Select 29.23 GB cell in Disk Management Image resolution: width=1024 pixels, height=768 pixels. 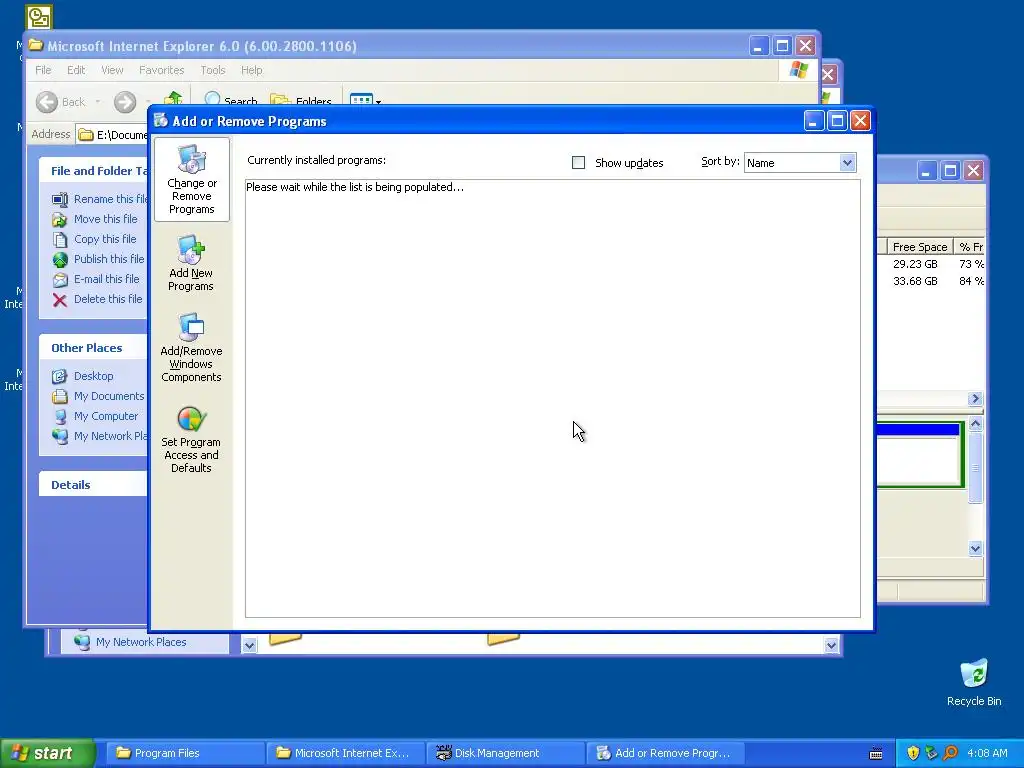tap(915, 264)
